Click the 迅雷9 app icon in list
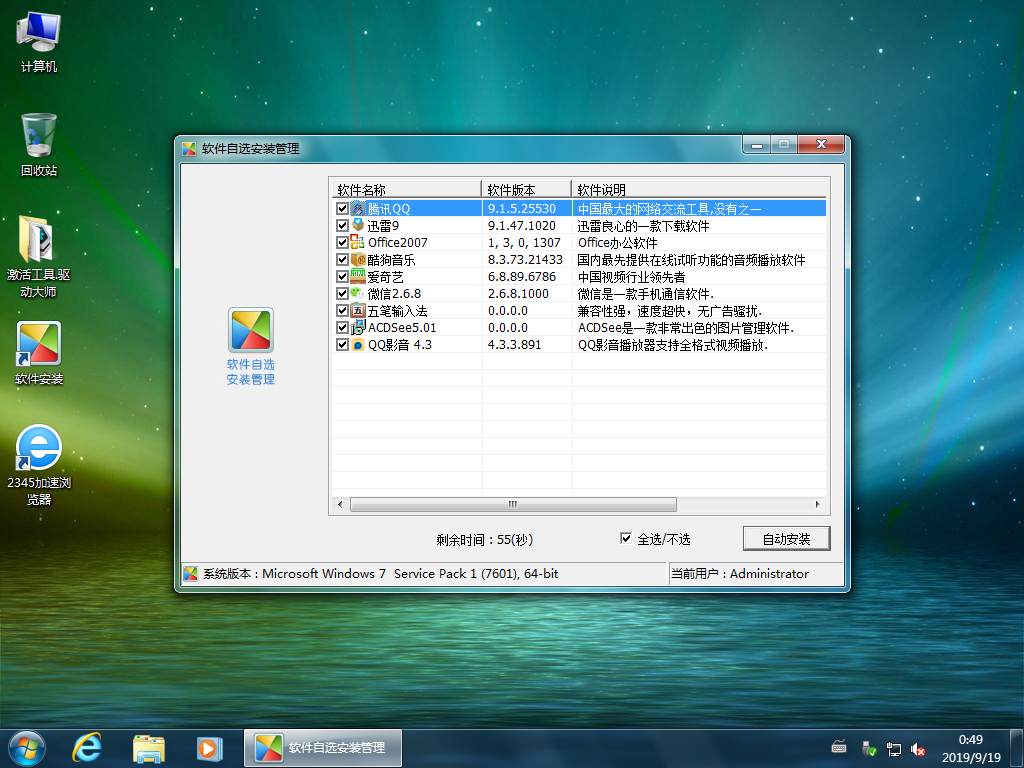The height and width of the screenshot is (768, 1024). tap(358, 225)
